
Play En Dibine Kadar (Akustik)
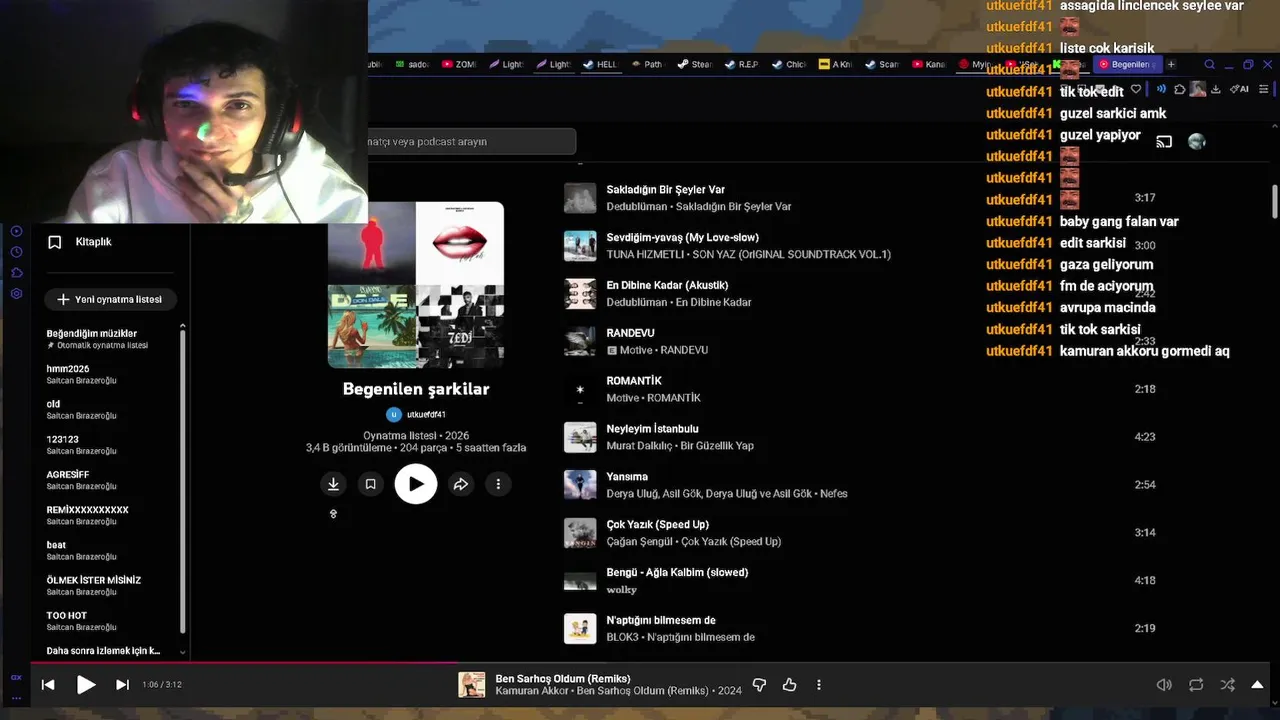667,285
